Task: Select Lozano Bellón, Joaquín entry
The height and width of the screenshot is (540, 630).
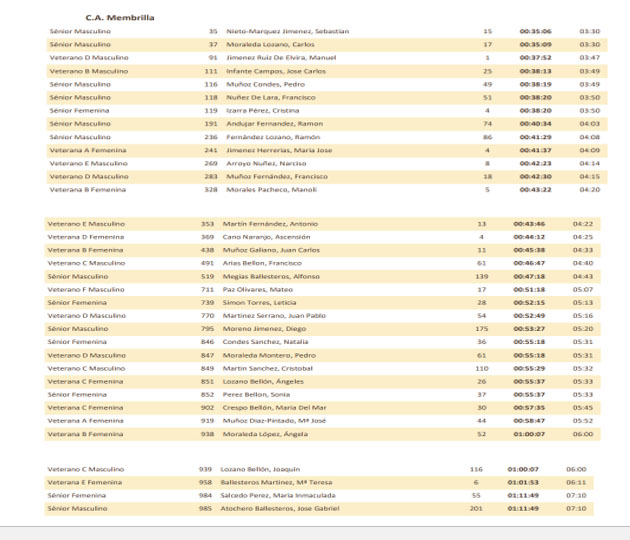Action: 260,469
